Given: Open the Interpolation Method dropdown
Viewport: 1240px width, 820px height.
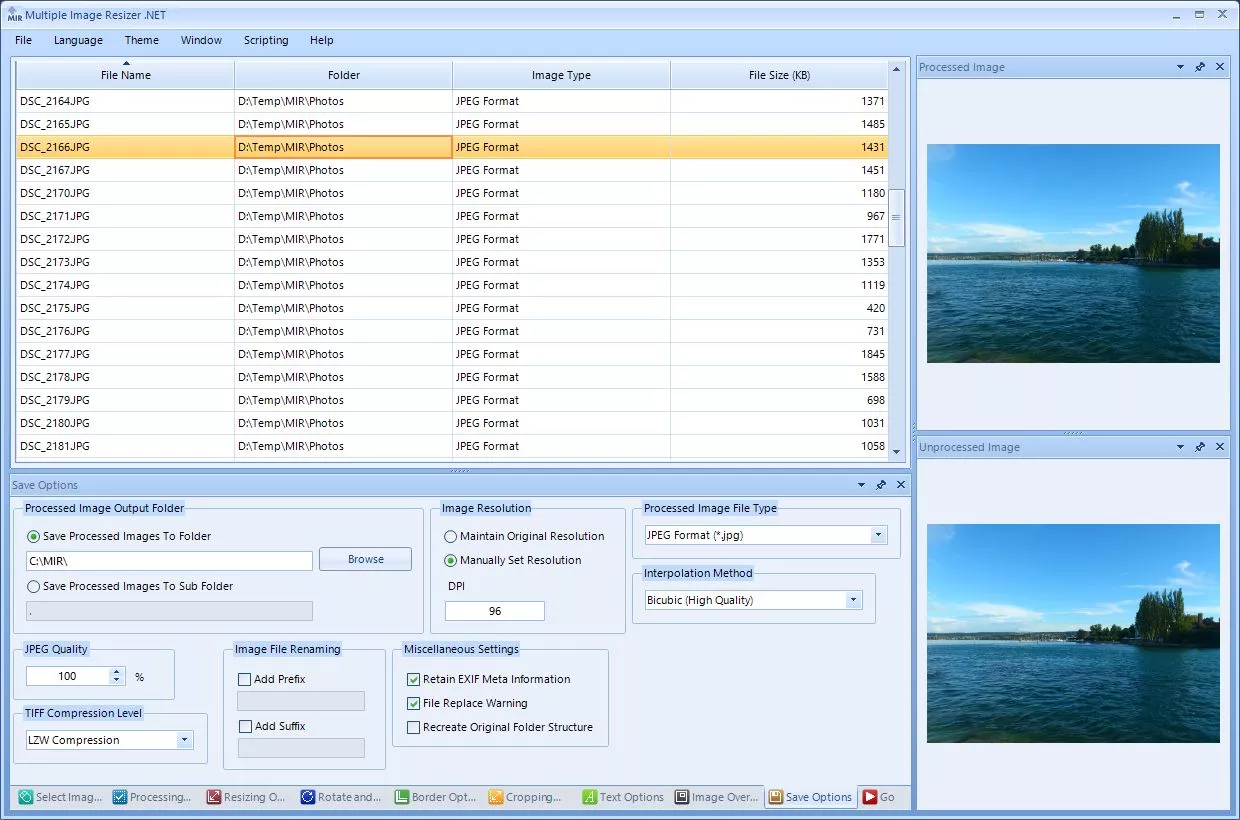Looking at the screenshot, I should click(x=854, y=599).
